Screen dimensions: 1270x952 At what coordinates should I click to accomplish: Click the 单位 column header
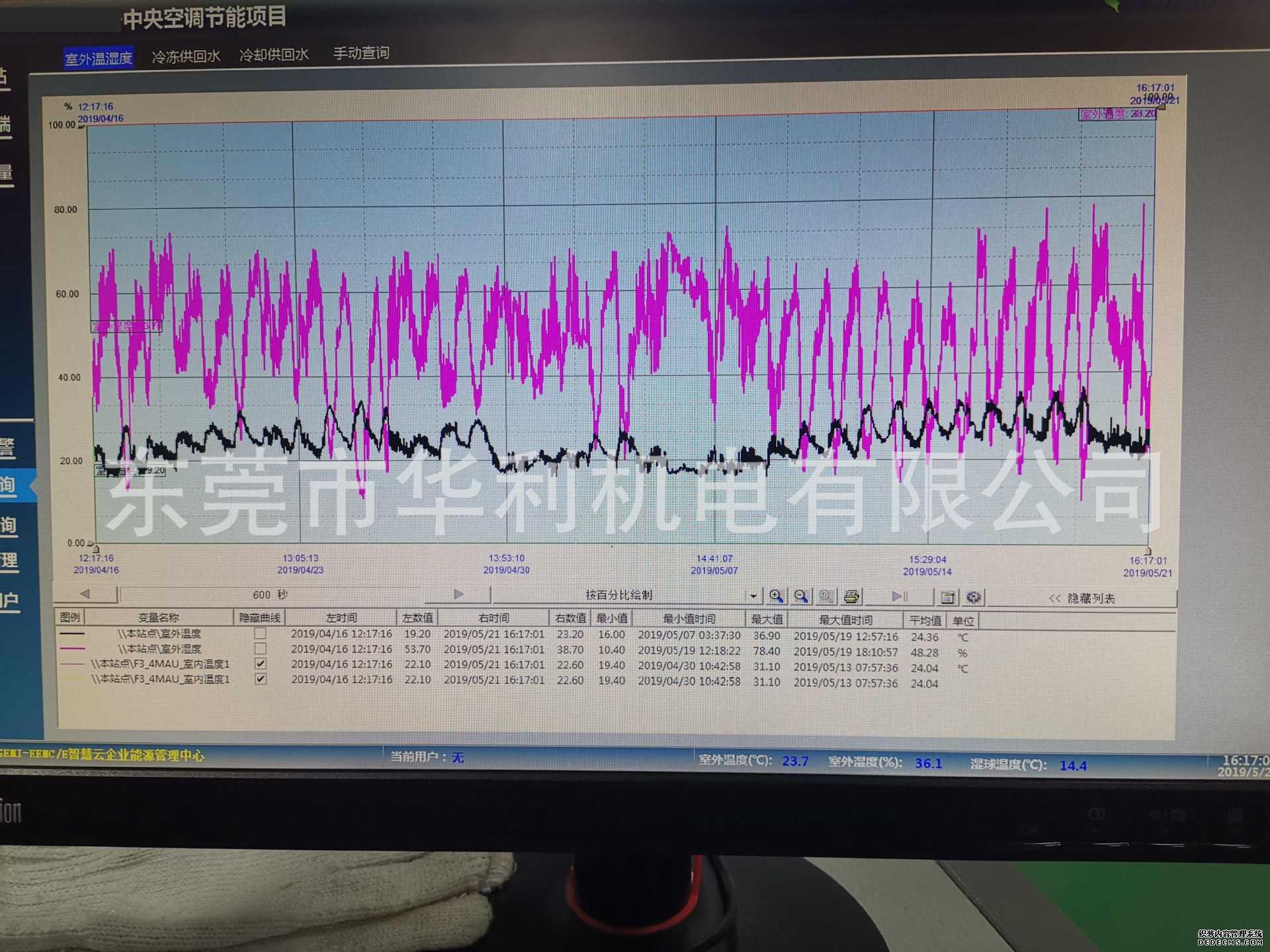(963, 621)
